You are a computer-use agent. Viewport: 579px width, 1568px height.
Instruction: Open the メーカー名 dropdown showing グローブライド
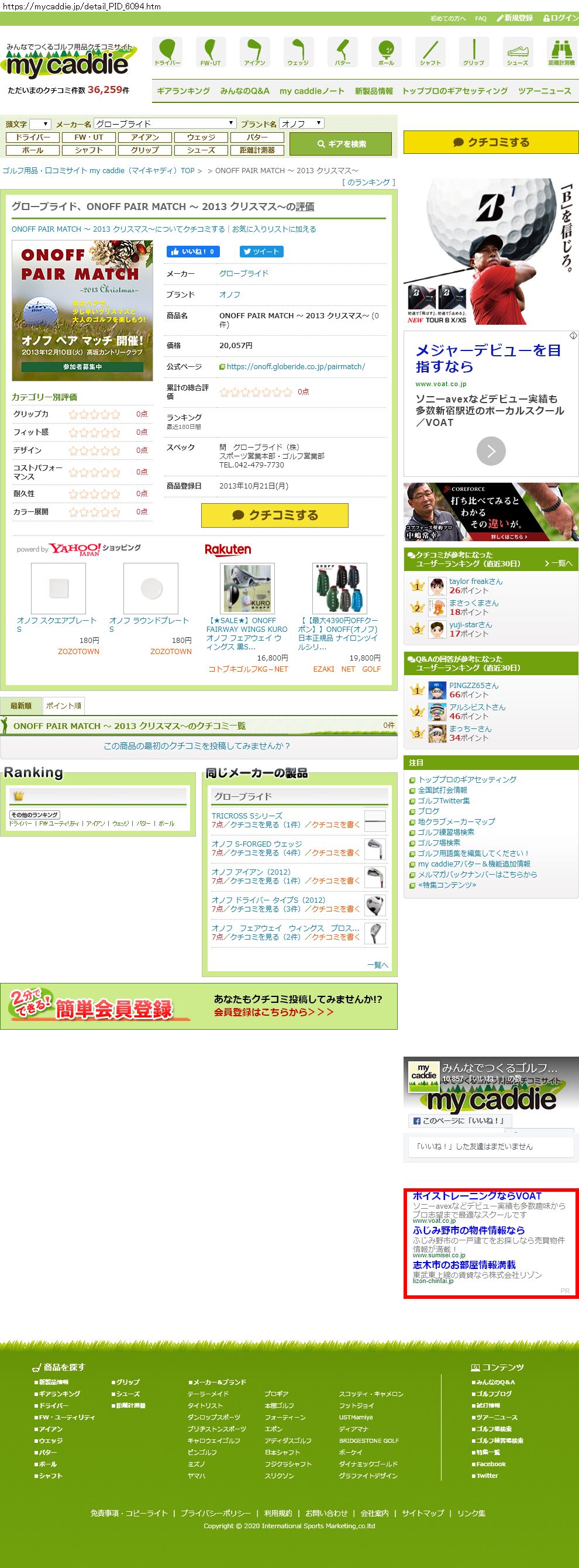click(x=165, y=123)
